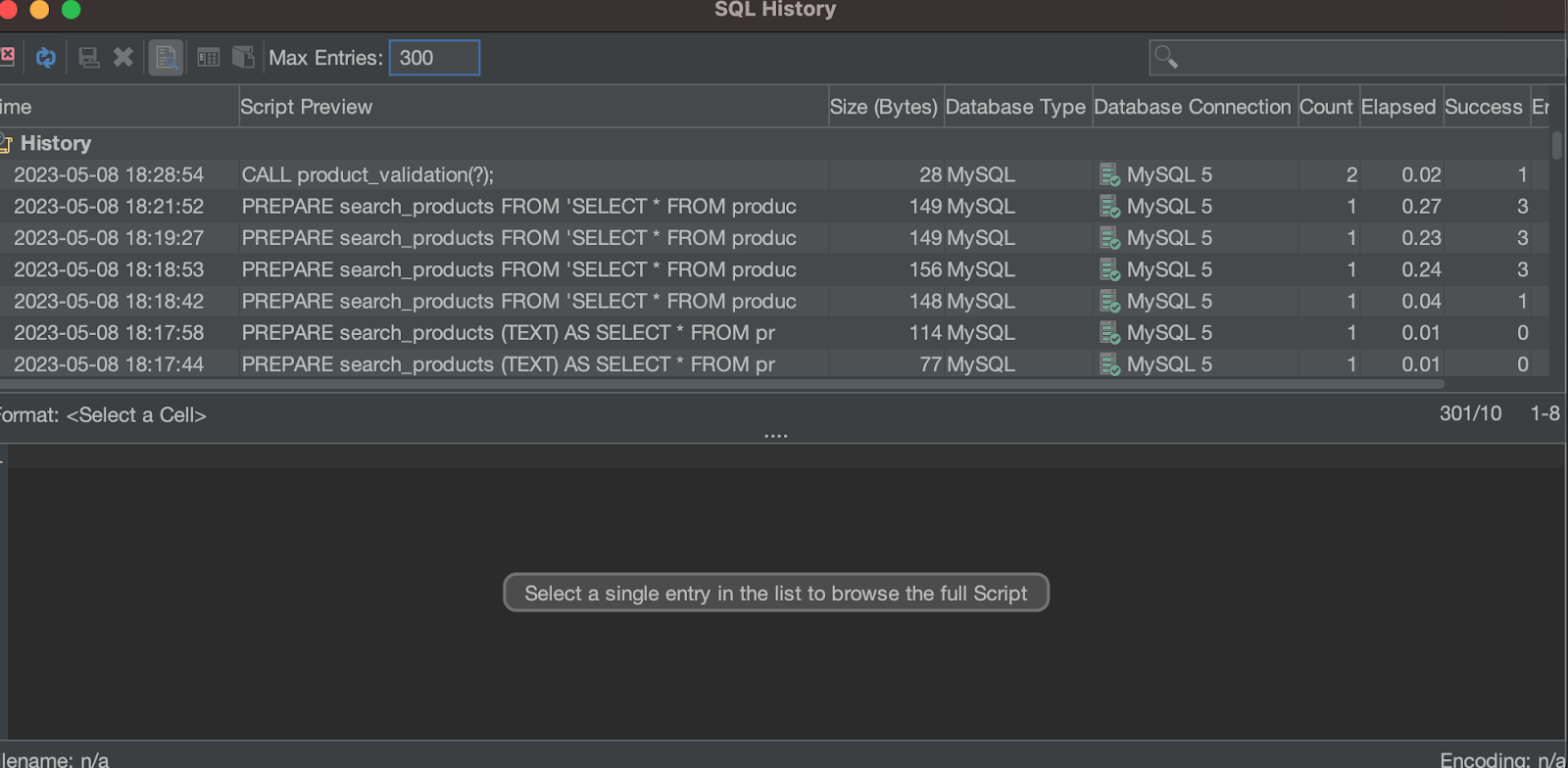Select the CALL product_validation history entry
The image size is (1568, 768).
tap(367, 175)
